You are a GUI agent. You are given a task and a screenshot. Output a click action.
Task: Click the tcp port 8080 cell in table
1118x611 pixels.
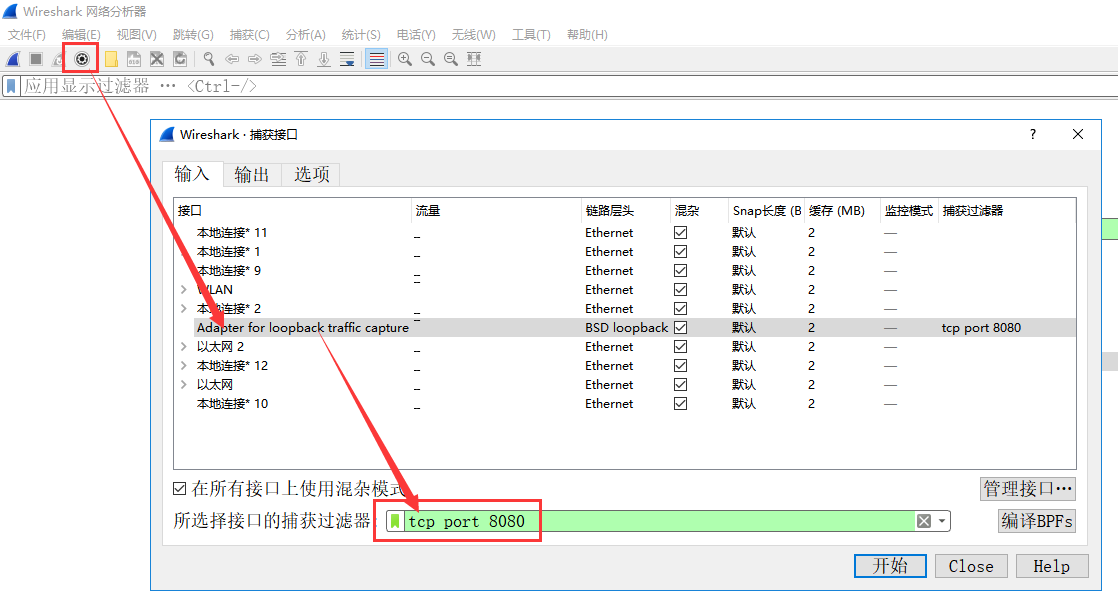[x=981, y=327]
